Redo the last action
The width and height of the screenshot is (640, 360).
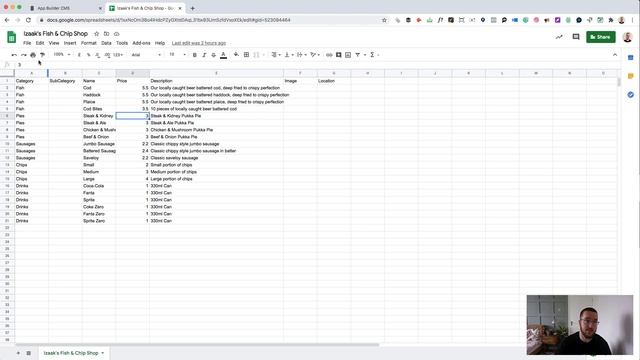(24, 55)
